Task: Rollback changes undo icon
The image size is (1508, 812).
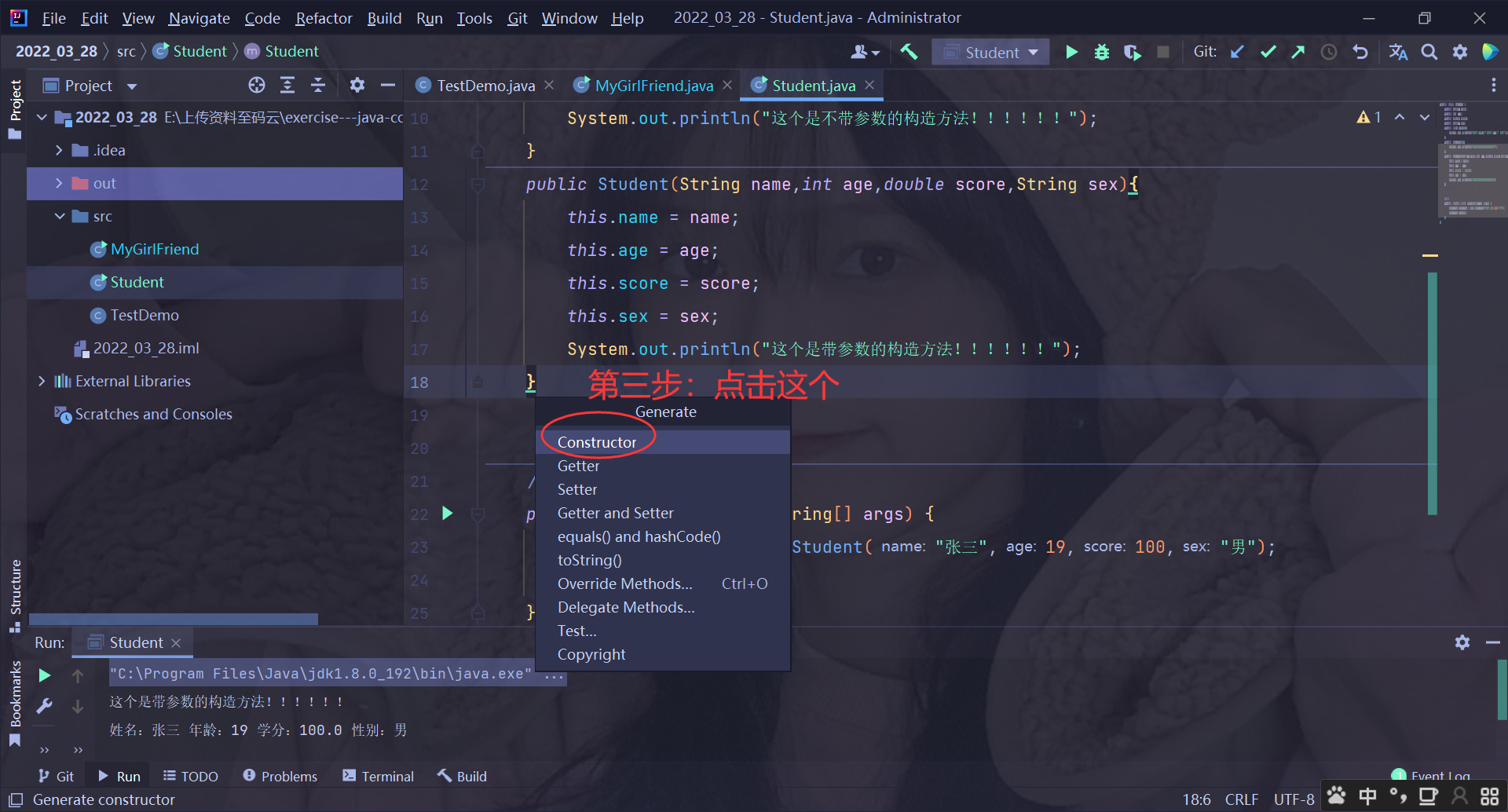Action: click(1360, 53)
